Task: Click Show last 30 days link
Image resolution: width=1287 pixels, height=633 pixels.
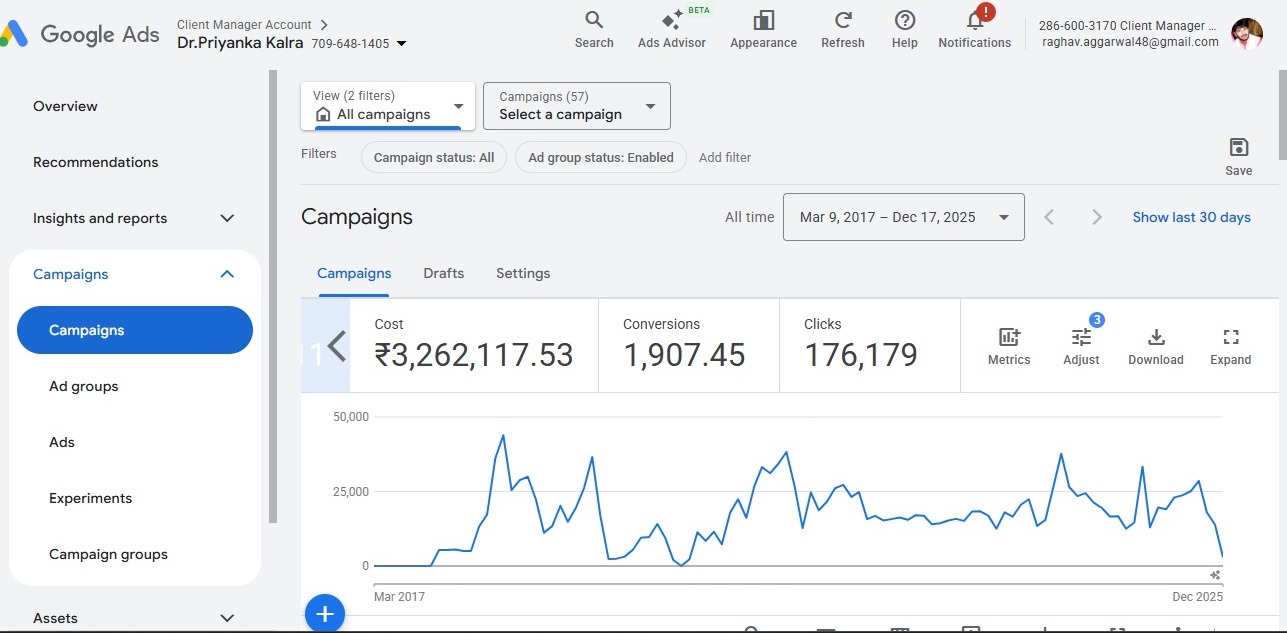Action: (1191, 217)
